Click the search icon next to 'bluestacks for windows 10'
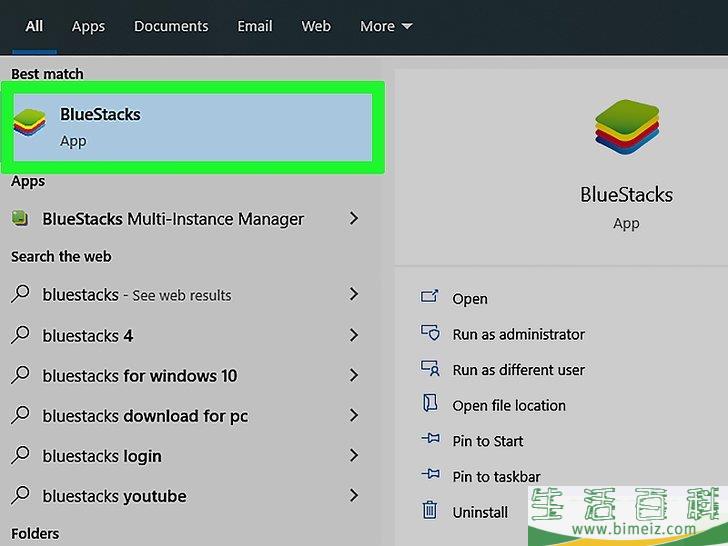Viewport: 728px width, 546px height. tap(20, 375)
